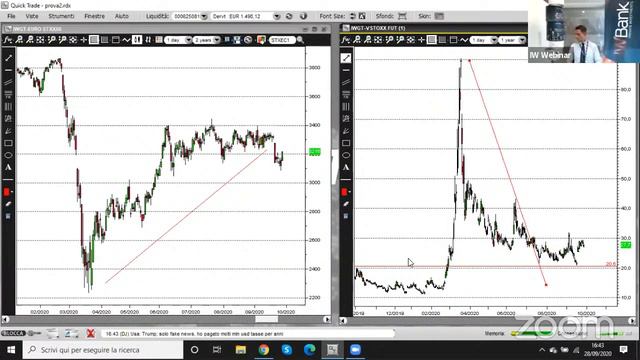
Task: Open the File menu
Action: point(11,16)
